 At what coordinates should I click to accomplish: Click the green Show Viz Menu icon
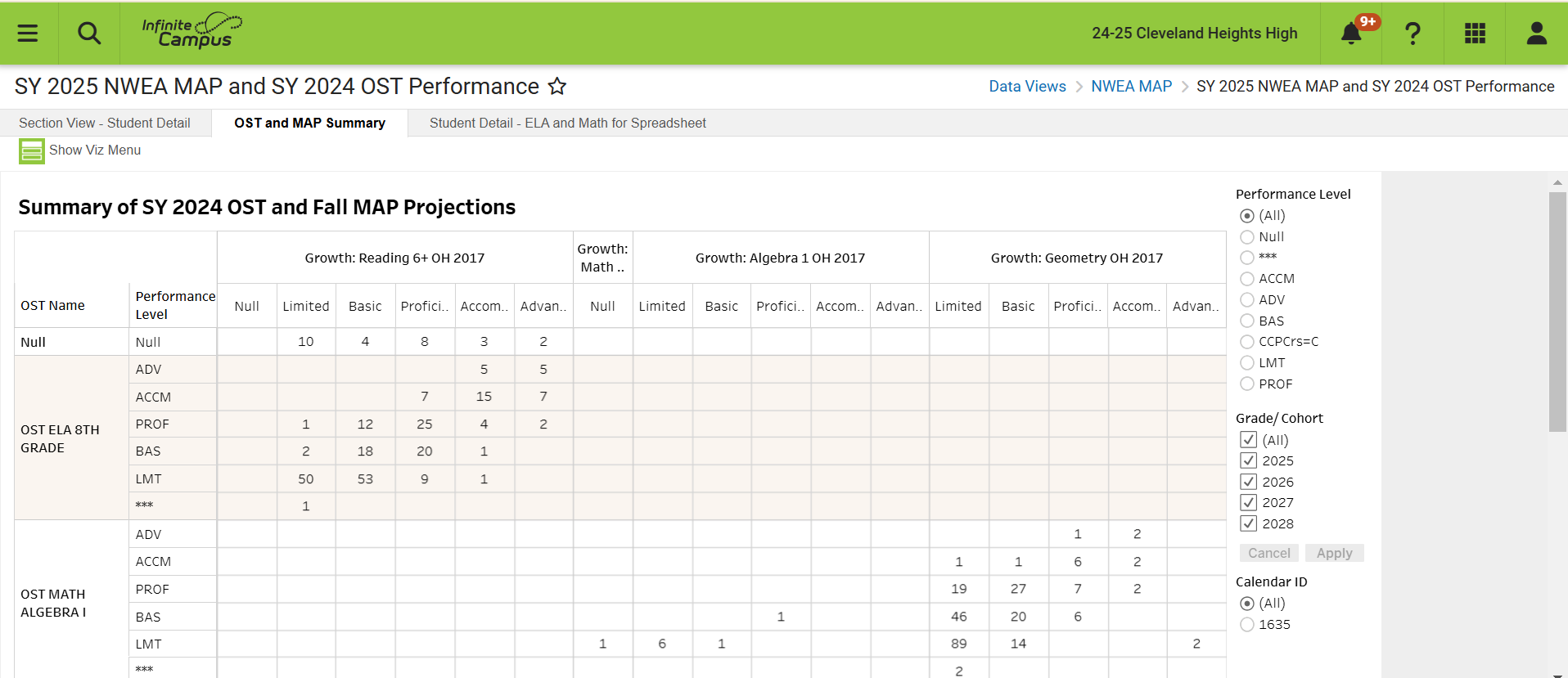32,150
